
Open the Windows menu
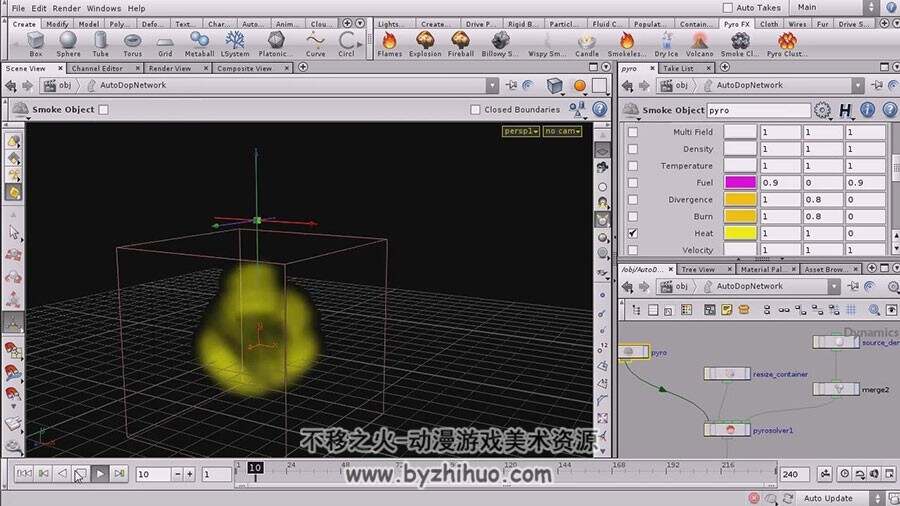coord(103,8)
